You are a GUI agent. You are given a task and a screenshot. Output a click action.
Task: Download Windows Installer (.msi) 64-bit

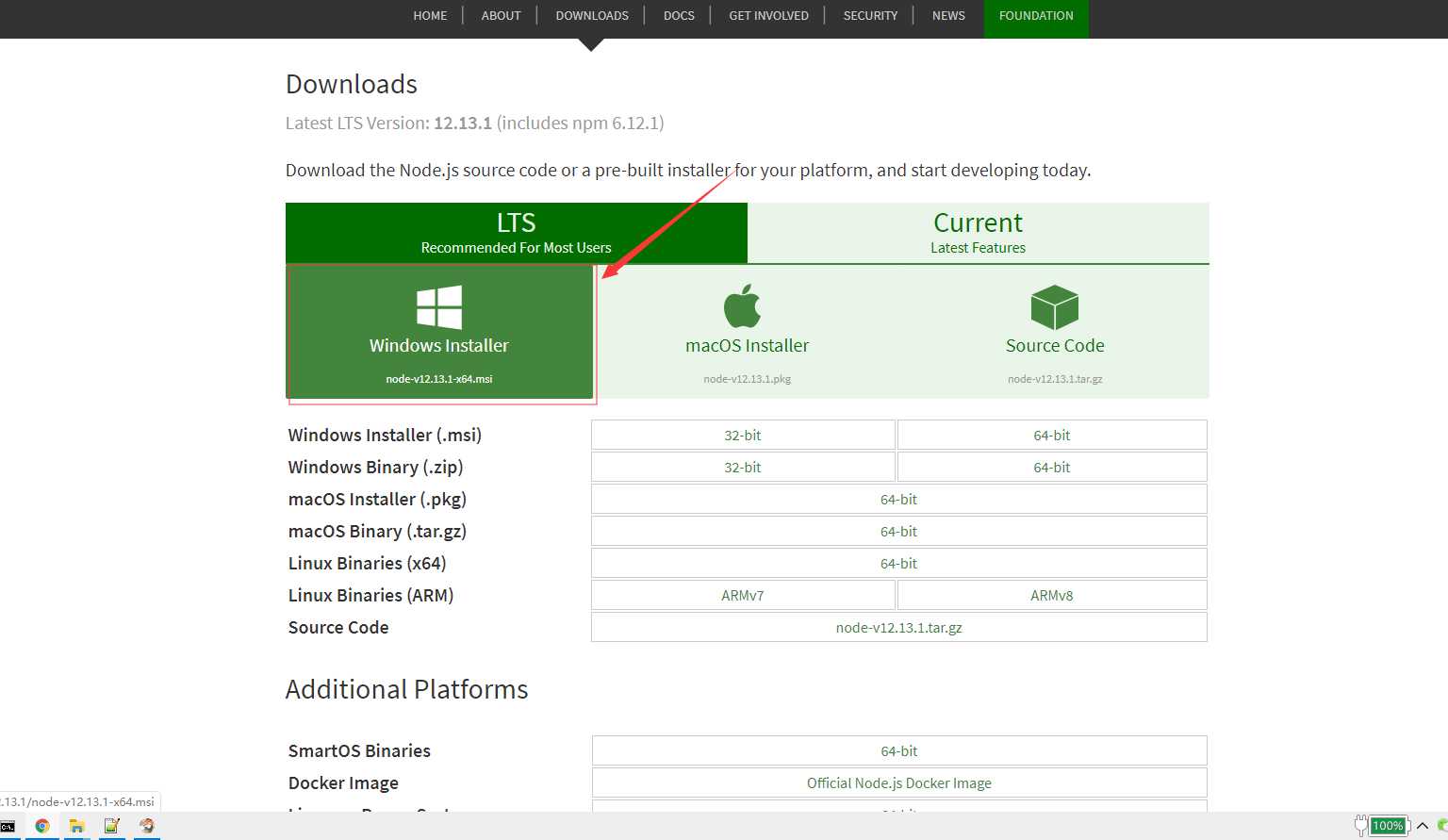pyautogui.click(x=1052, y=435)
